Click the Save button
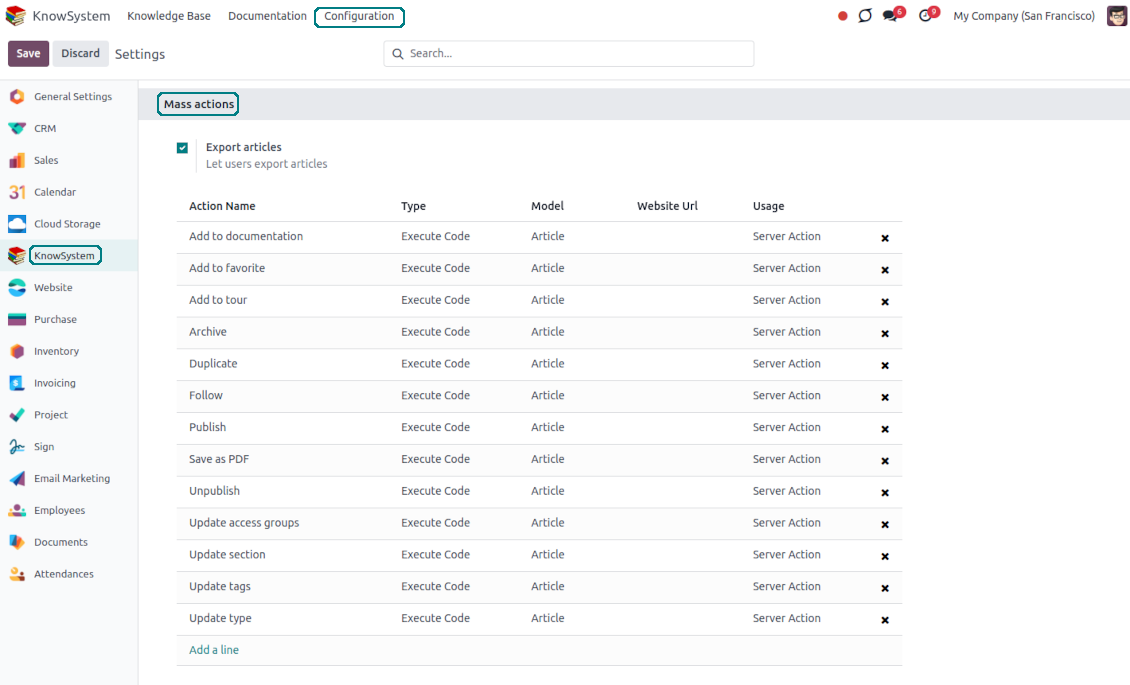Viewport: 1130px width, 685px height. click(x=28, y=54)
